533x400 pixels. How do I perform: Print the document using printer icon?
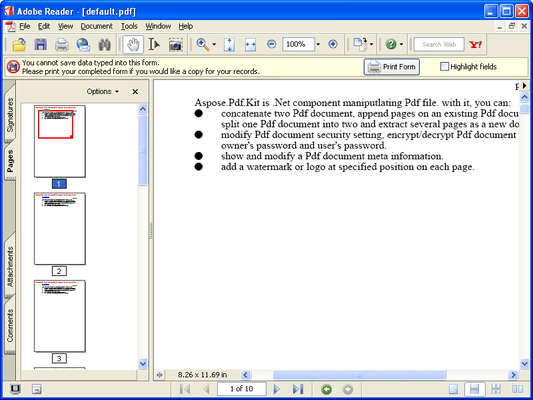coord(62,45)
